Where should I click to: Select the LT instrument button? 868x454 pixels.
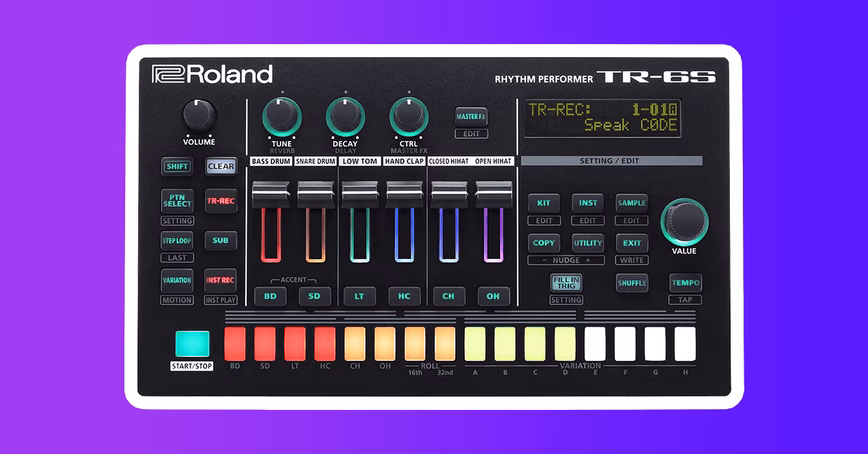[x=359, y=296]
